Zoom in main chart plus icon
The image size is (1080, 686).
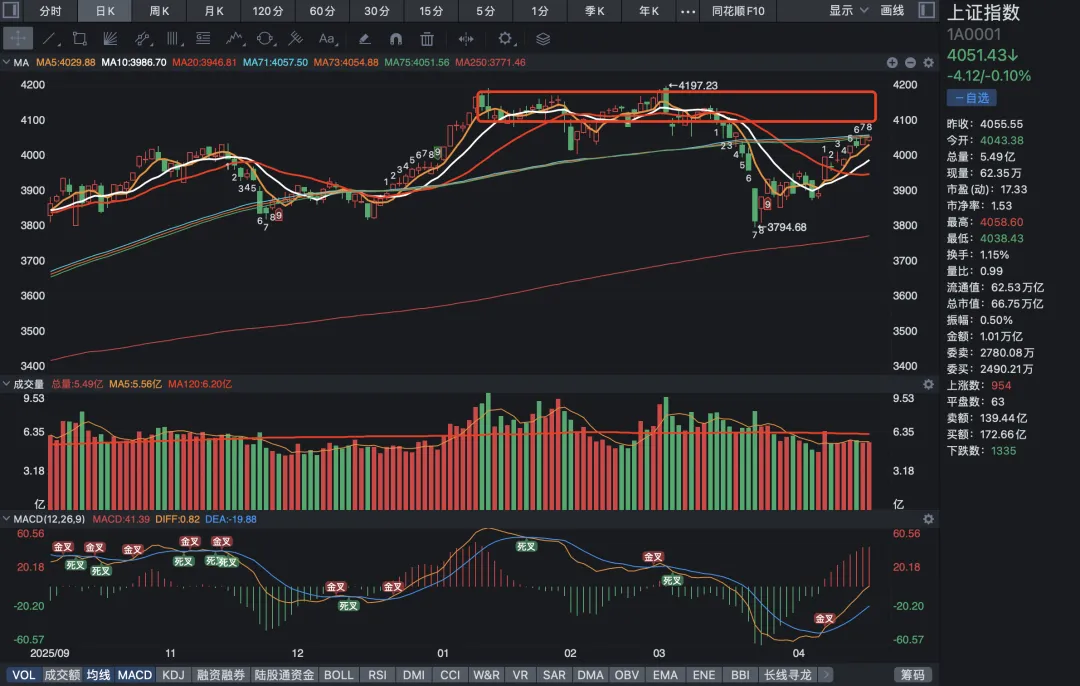click(x=892, y=63)
